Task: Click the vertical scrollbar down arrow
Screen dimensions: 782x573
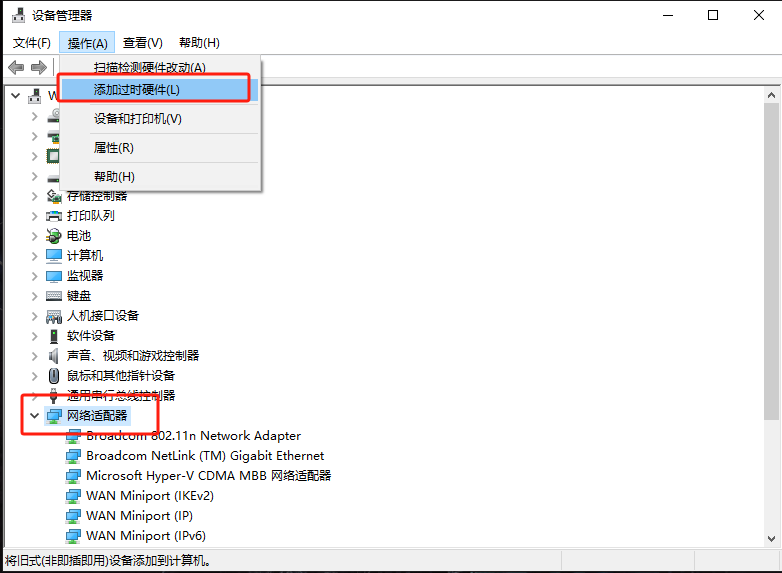Action: tap(771, 538)
